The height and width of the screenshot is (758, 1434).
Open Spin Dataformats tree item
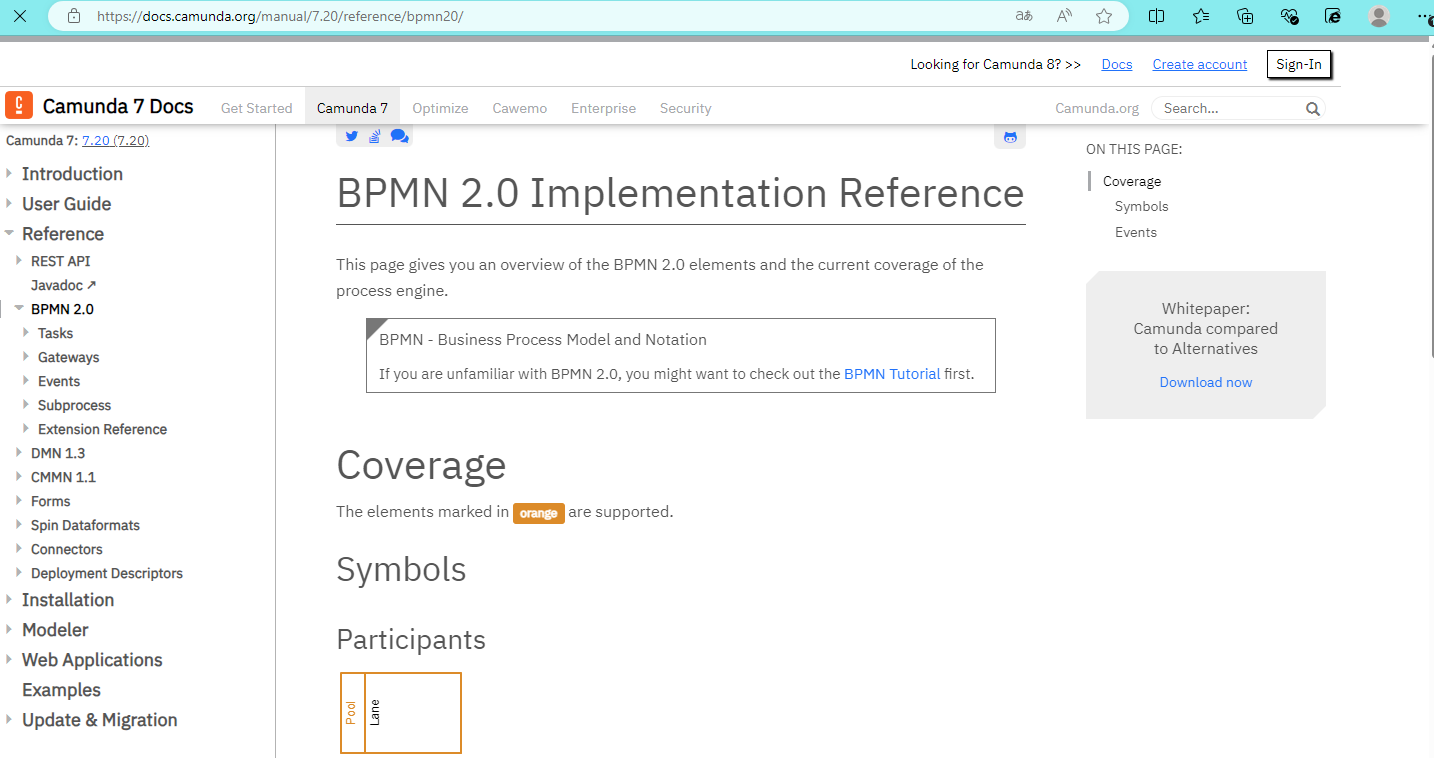coord(85,525)
